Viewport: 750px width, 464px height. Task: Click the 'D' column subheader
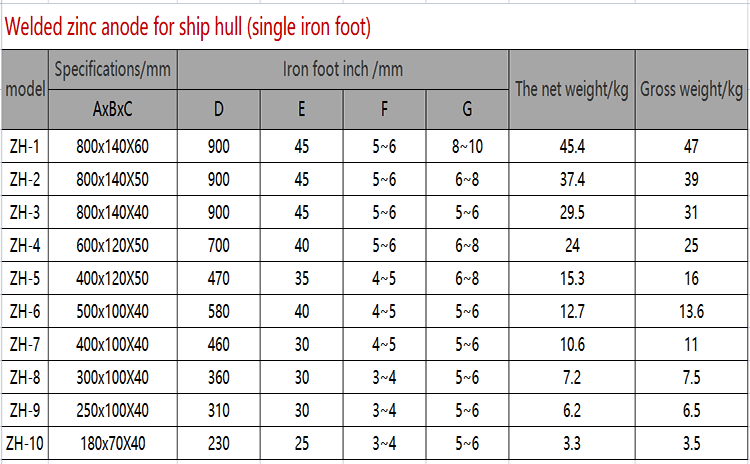tap(219, 109)
